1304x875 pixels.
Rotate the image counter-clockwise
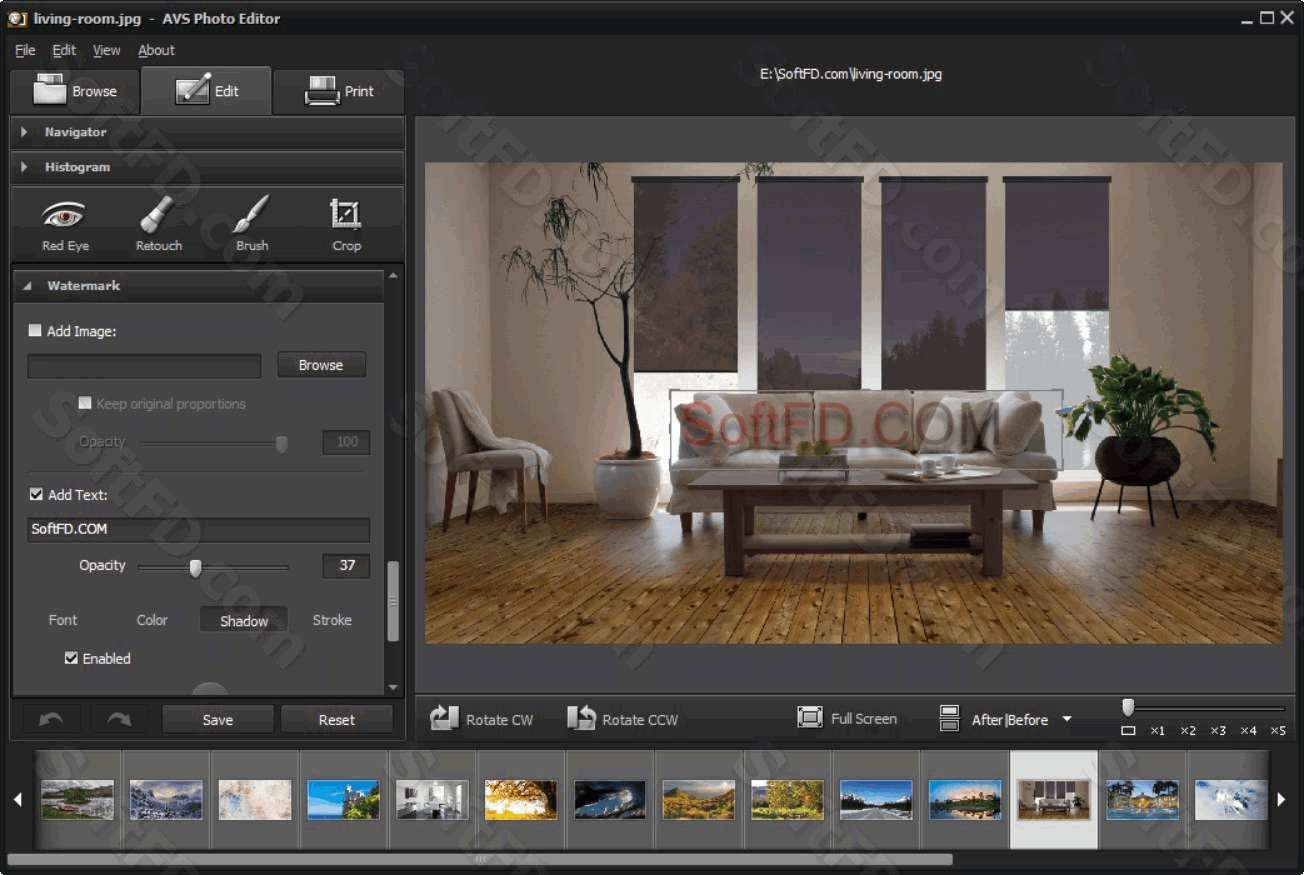622,718
